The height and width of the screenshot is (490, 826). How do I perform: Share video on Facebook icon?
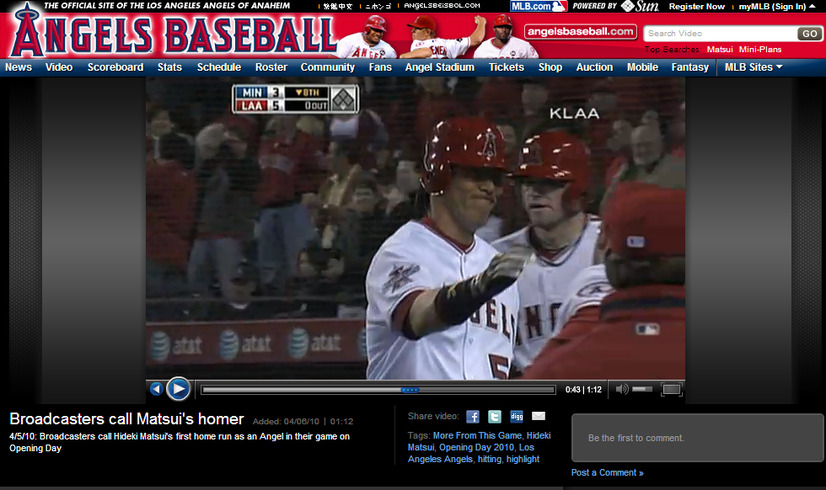(x=473, y=416)
